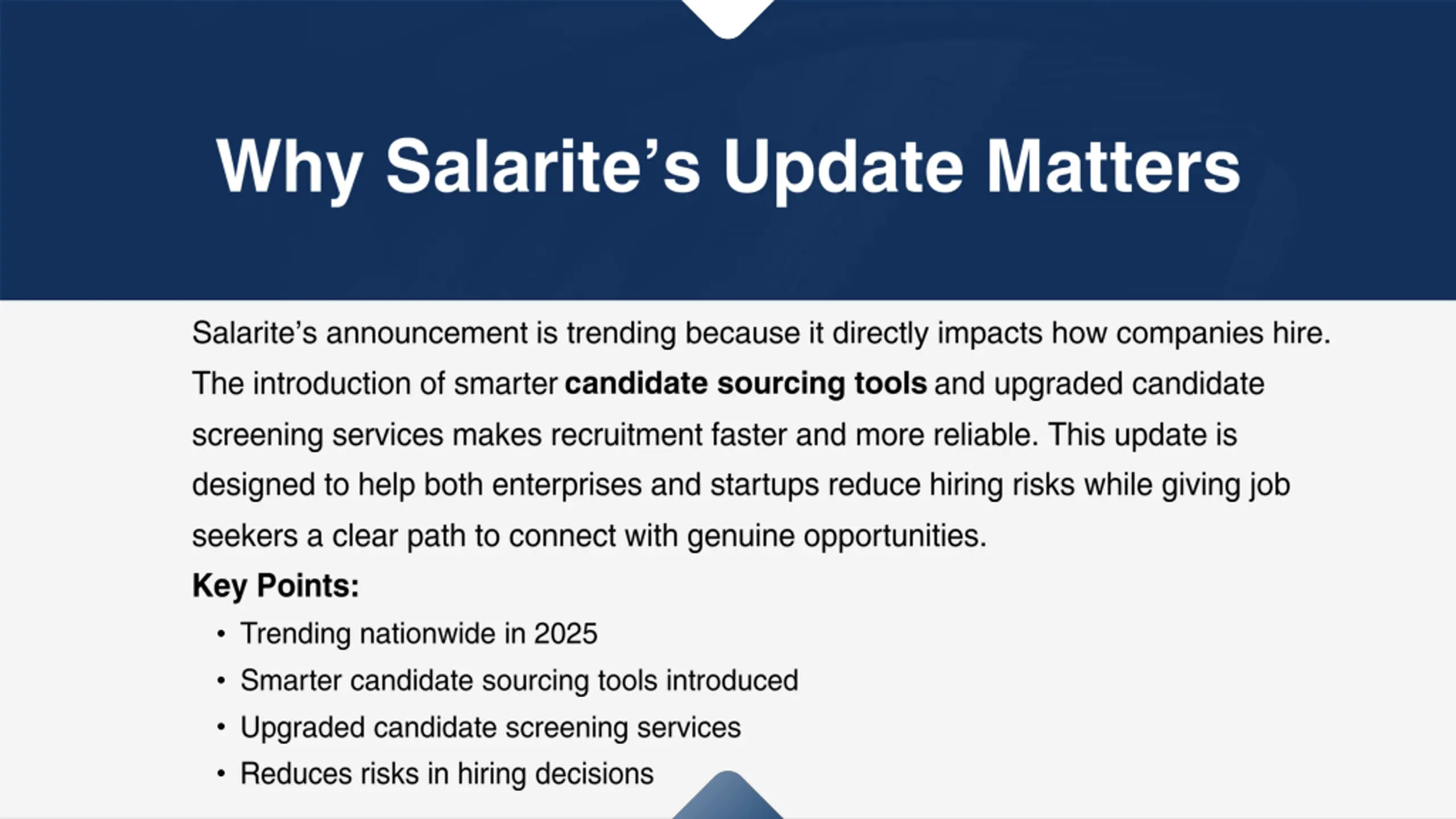This screenshot has width=1456, height=819.
Task: Click the word "startups" in the paragraph
Action: pyautogui.click(x=764, y=485)
